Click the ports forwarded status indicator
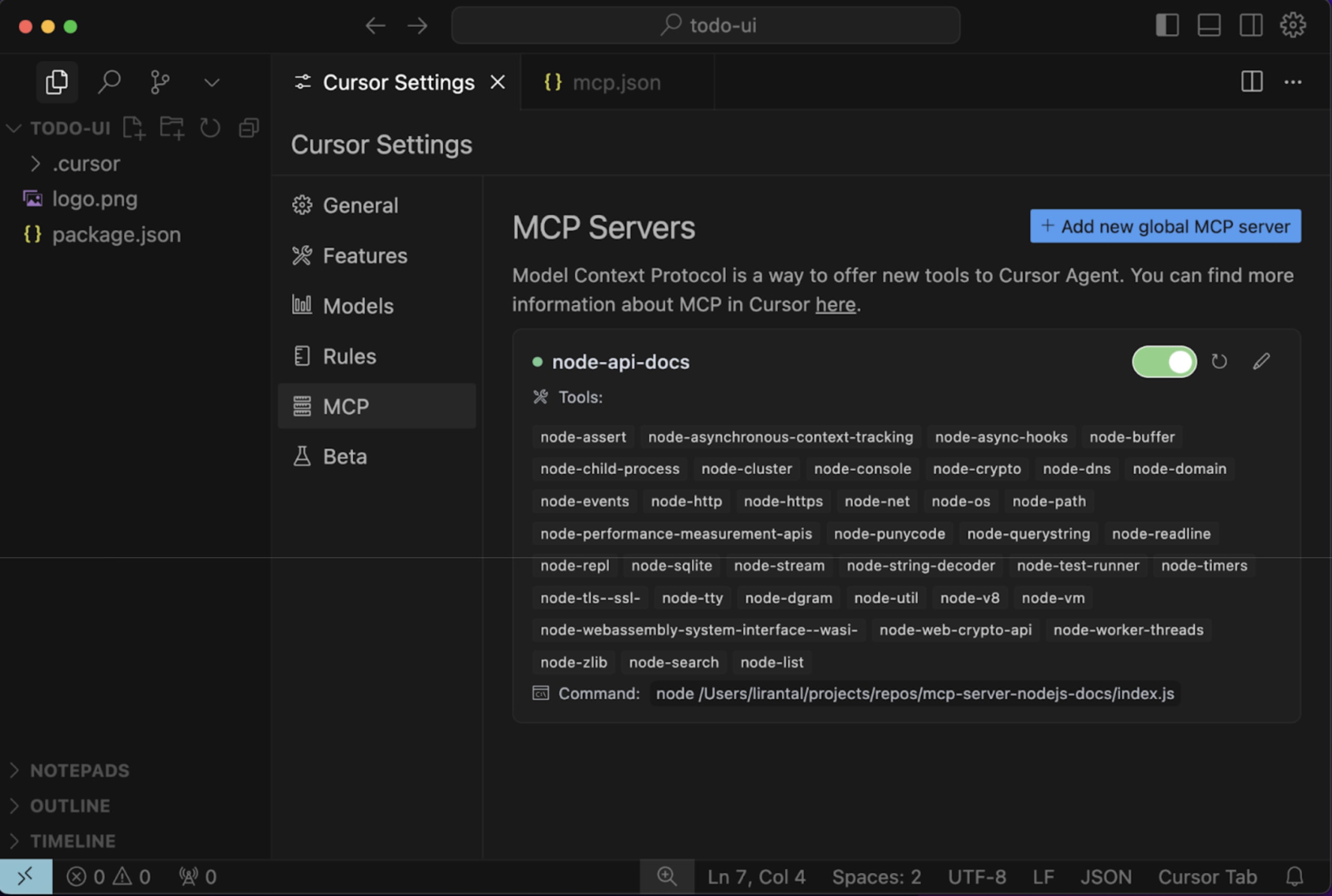The width and height of the screenshot is (1332, 896). tap(198, 877)
